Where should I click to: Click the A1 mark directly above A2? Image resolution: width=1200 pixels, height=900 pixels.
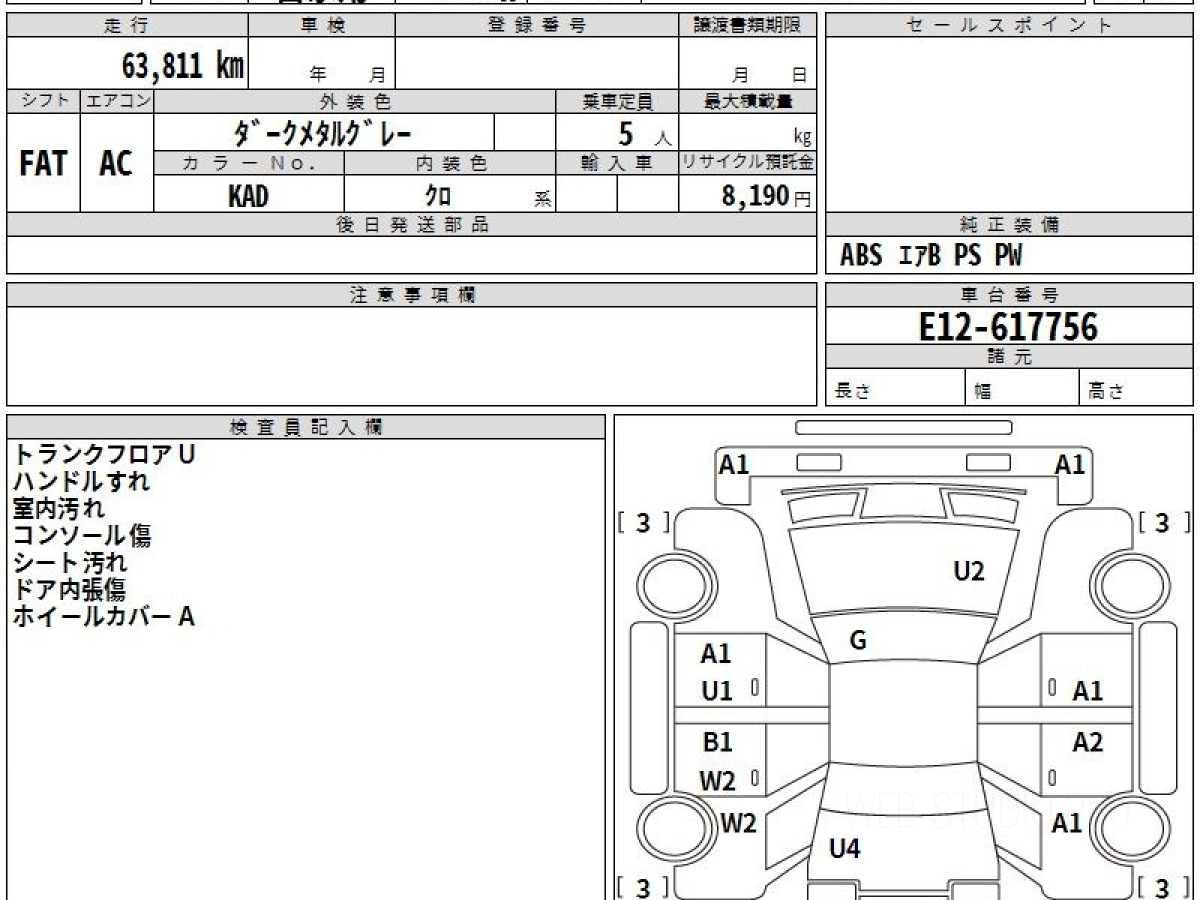(1088, 690)
